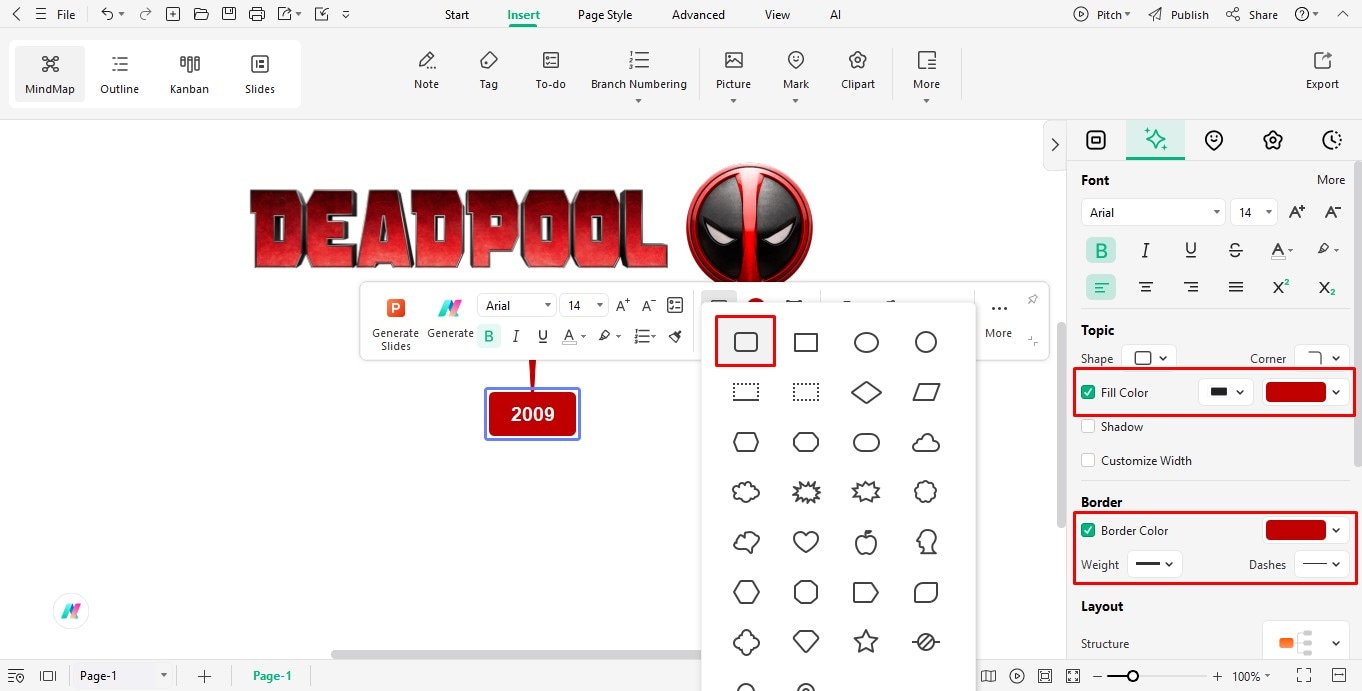
Task: Open the Corner style dropdown
Action: tap(1321, 358)
